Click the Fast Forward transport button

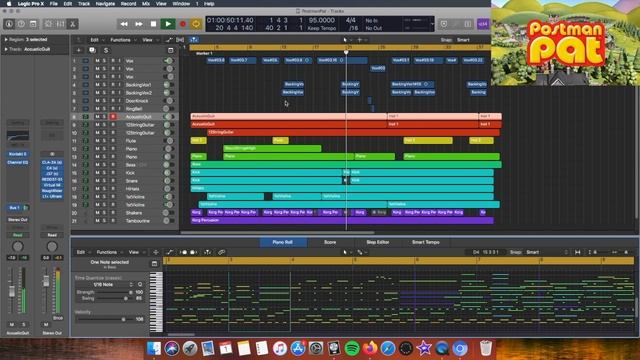tap(139, 24)
